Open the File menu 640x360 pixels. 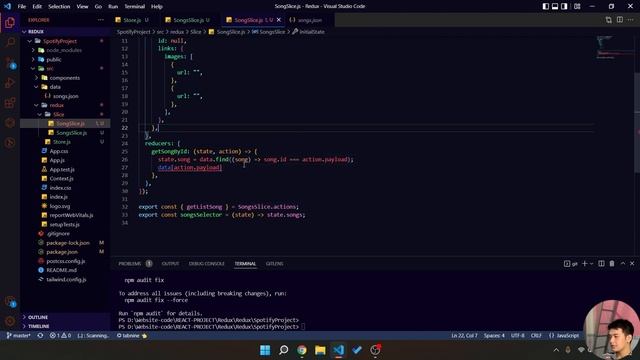pyautogui.click(x=22, y=6)
